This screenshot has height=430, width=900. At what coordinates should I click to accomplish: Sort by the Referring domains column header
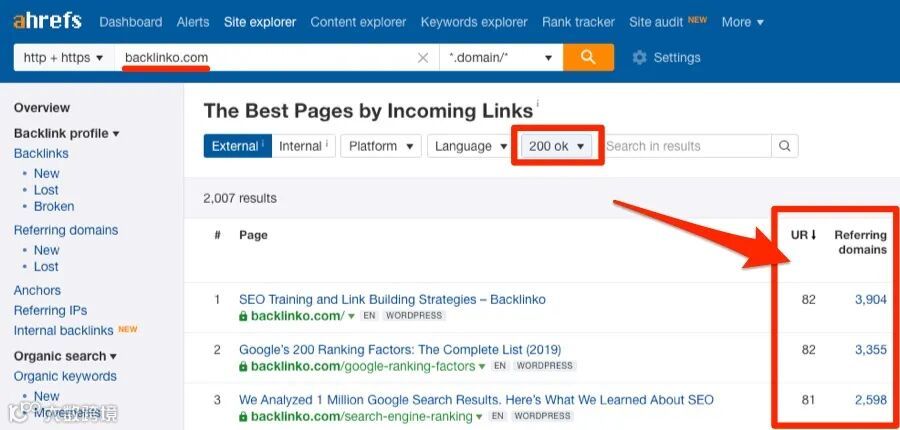click(x=860, y=242)
